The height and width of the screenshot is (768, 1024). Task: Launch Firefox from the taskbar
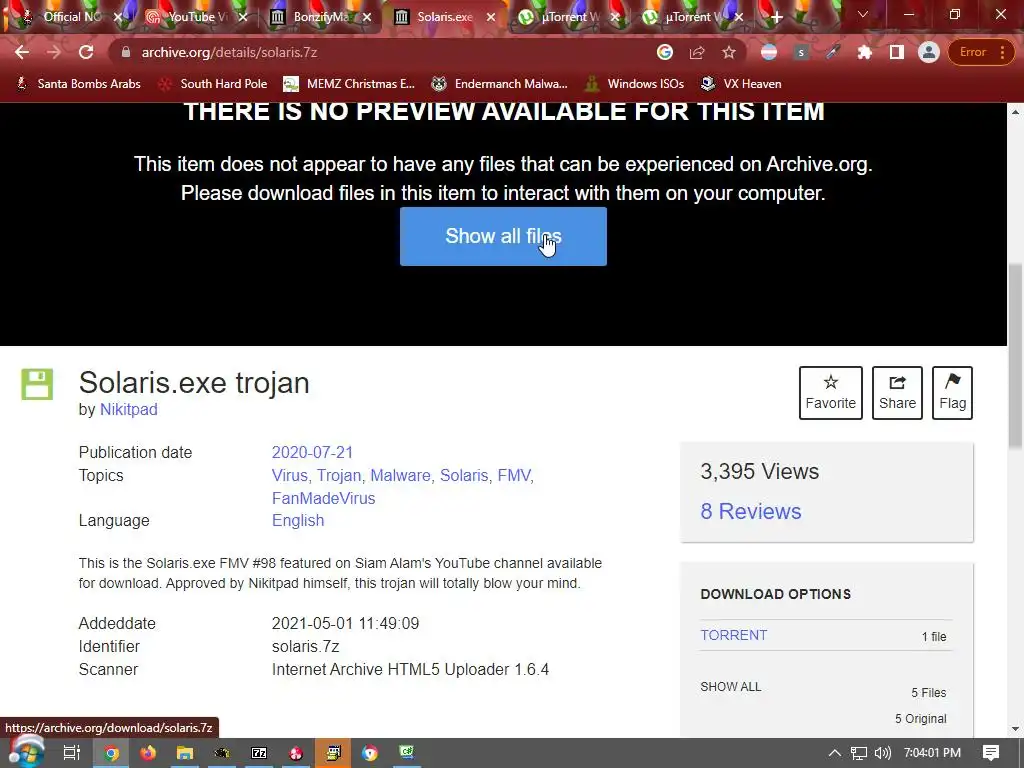coord(148,753)
